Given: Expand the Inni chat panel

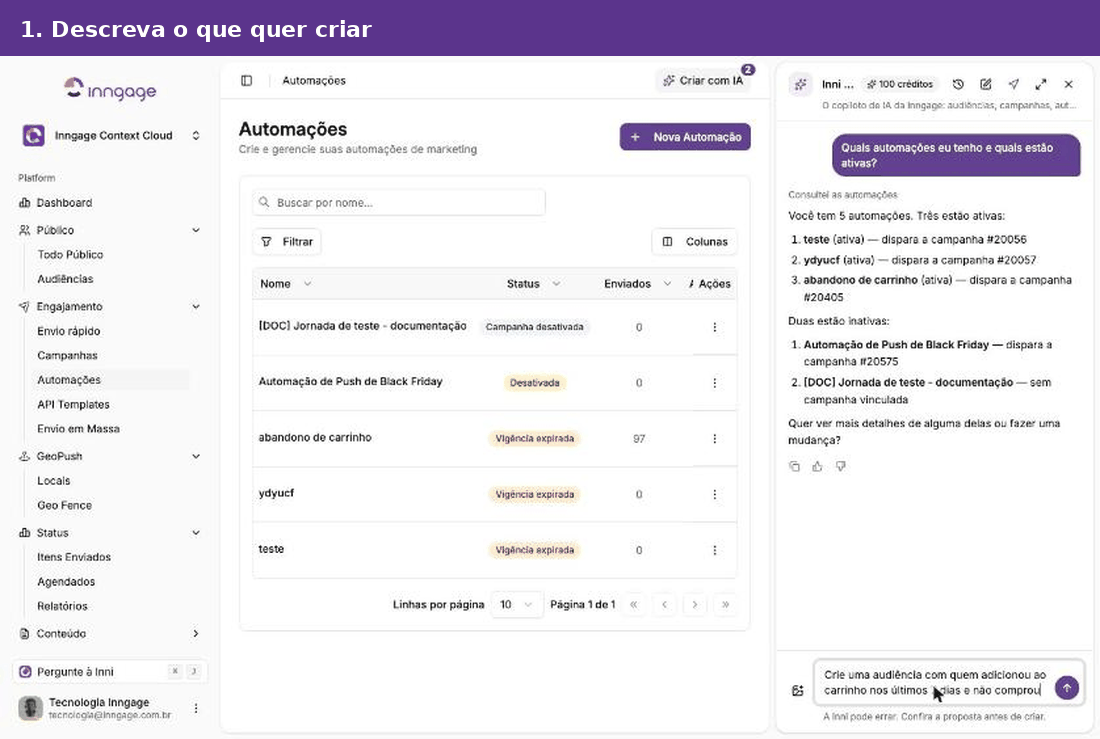Looking at the screenshot, I should pos(1041,84).
